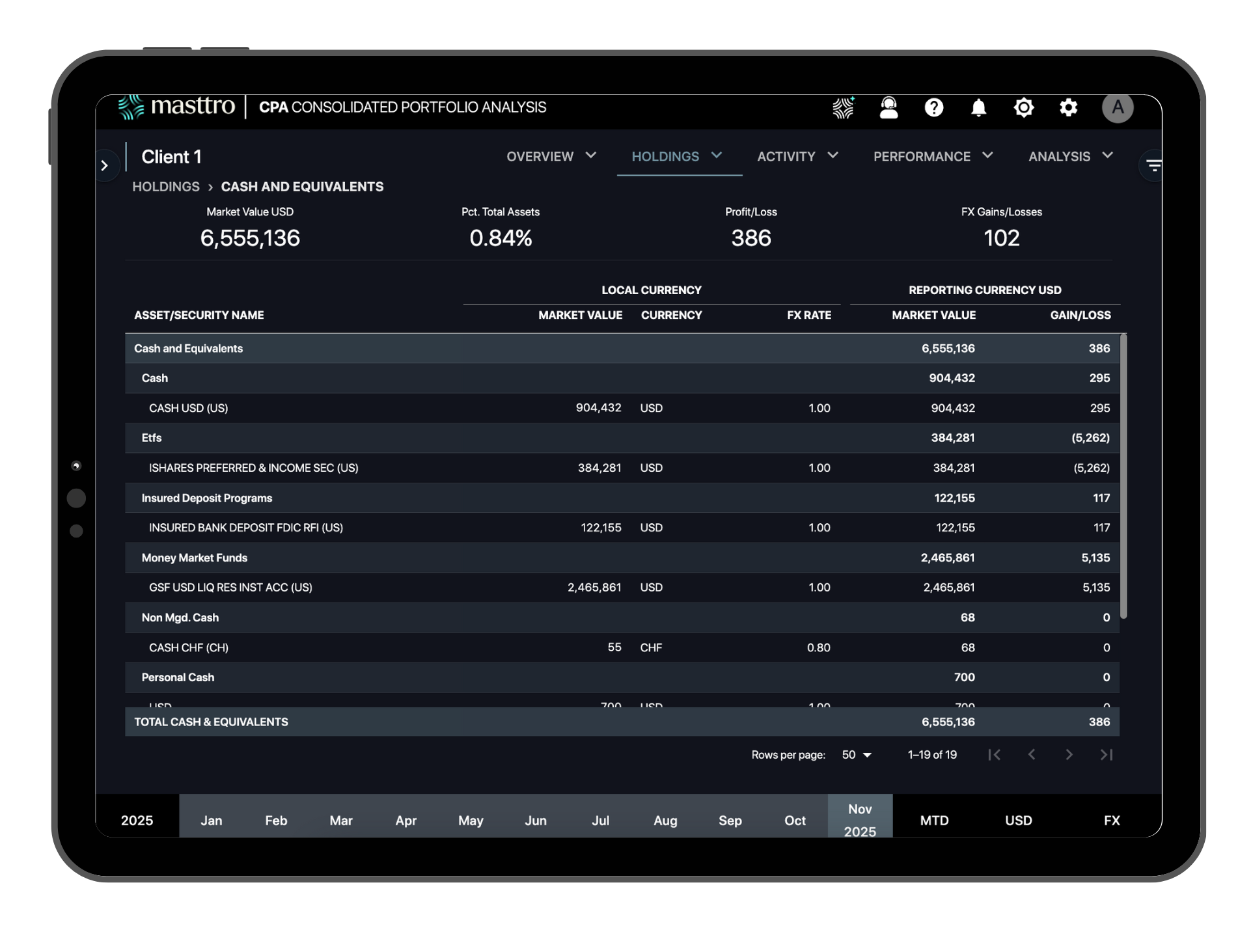This screenshot has width=1253, height=952.
Task: Open the support agent icon
Action: tap(888, 107)
